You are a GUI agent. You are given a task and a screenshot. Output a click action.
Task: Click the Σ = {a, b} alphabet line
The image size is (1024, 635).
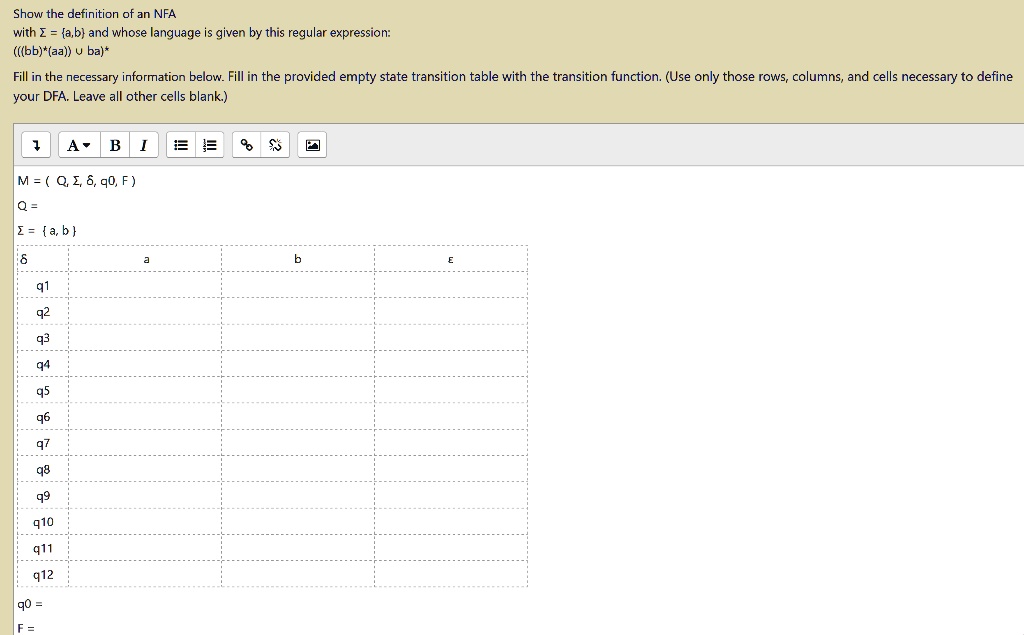pyautogui.click(x=45, y=229)
